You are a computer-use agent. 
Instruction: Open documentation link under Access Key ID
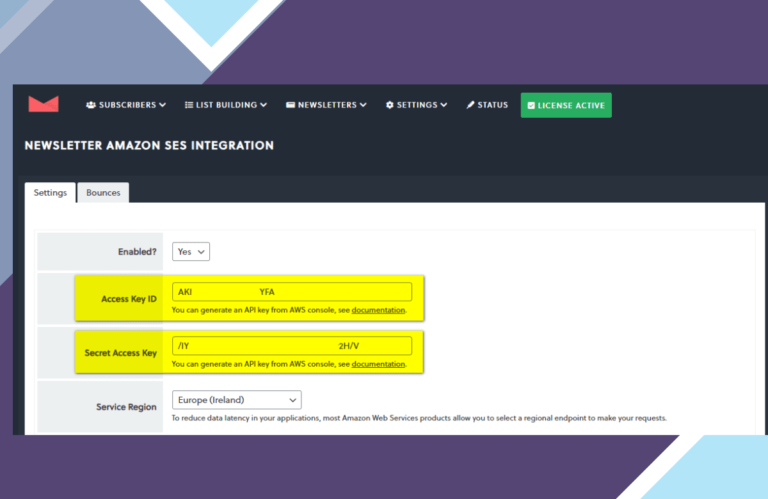point(378,310)
